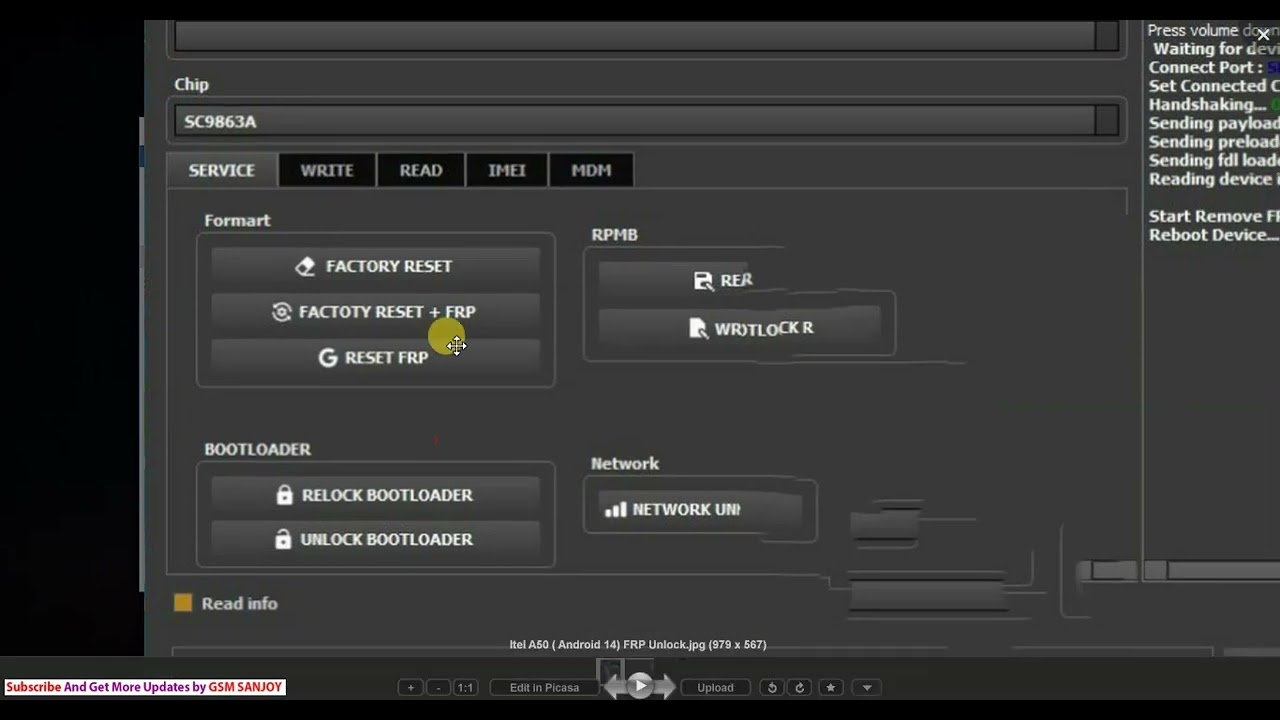Go to next image with right arrow
The width and height of the screenshot is (1280, 720).
pyautogui.click(x=665, y=687)
